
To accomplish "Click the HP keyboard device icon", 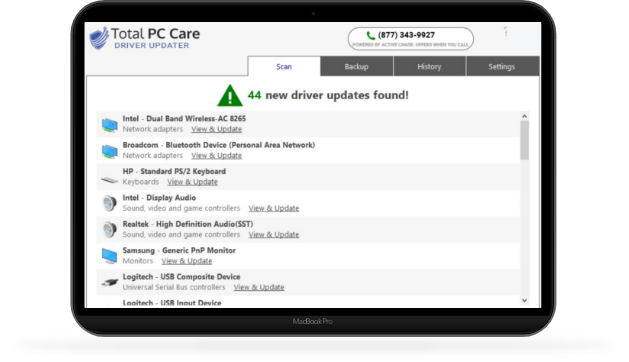I will click(x=109, y=180).
